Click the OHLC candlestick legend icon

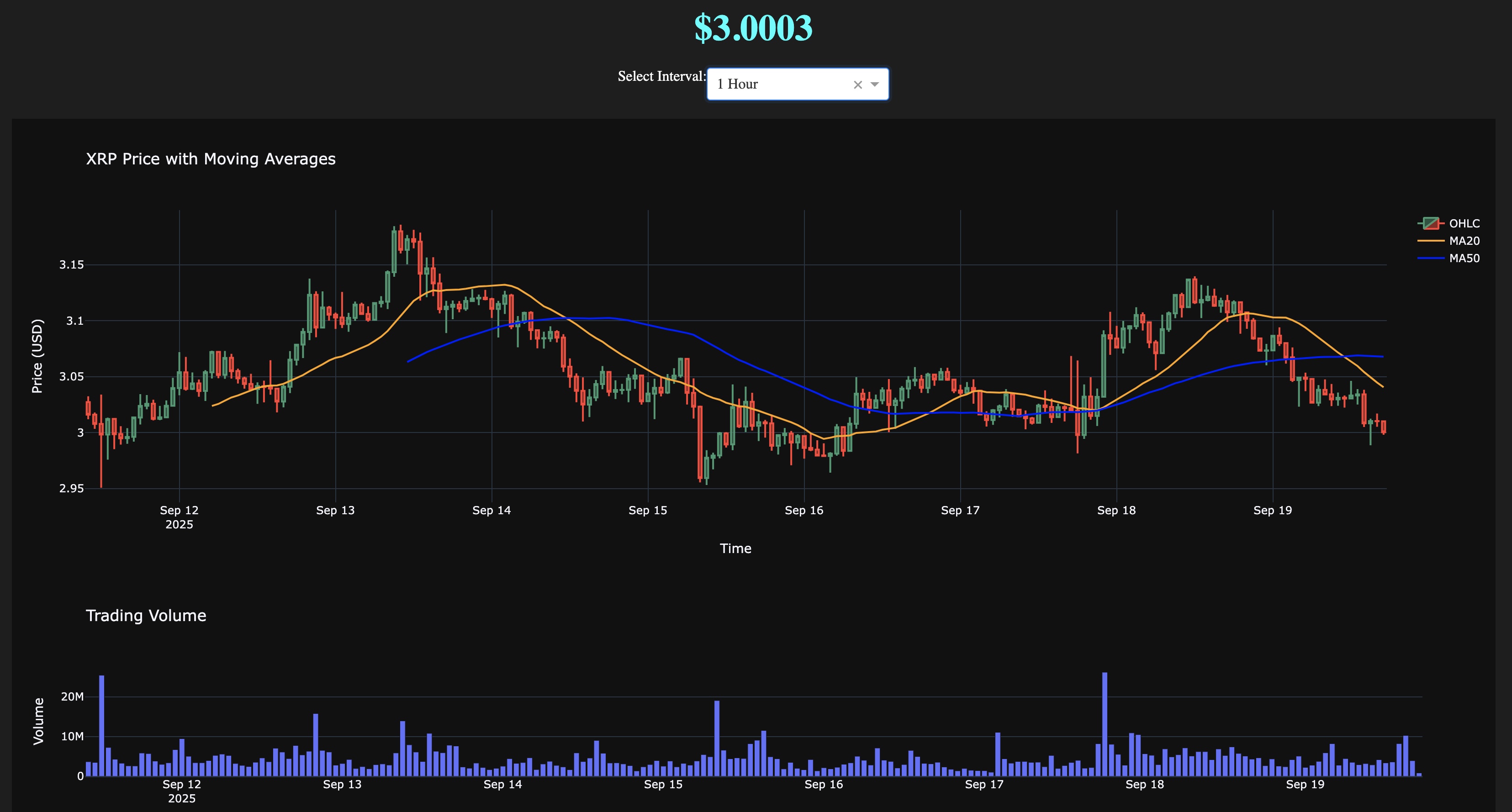point(1431,223)
